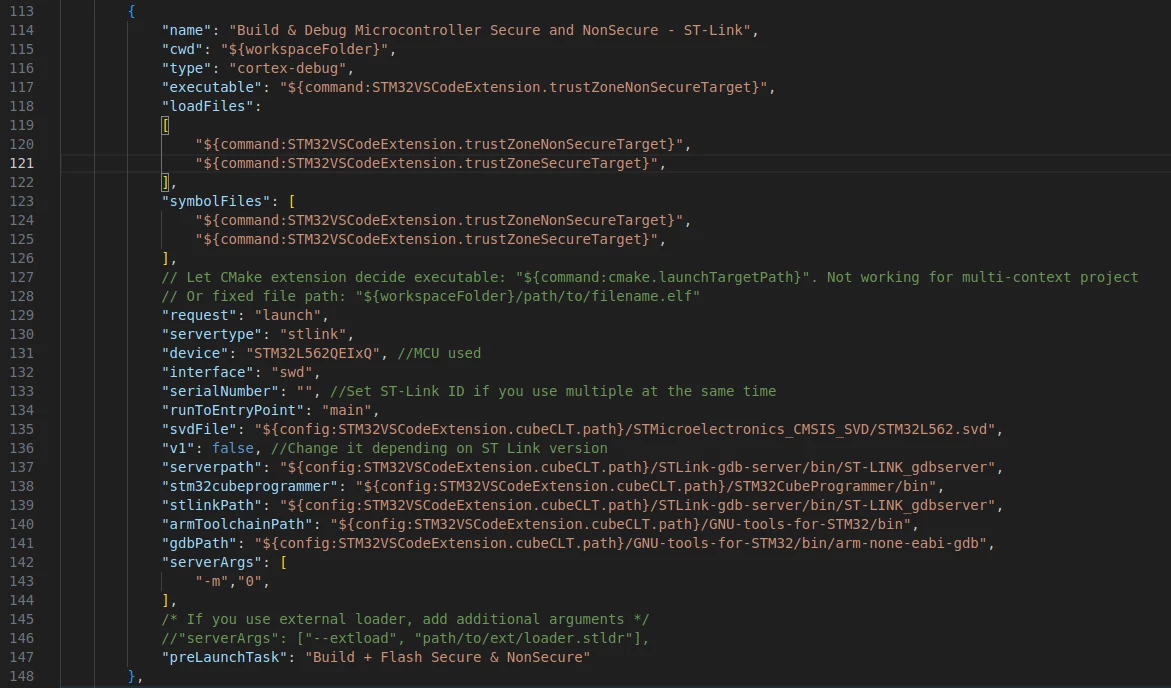Image resolution: width=1171 pixels, height=688 pixels.
Task: Click the "serverpath" key
Action: [x=212, y=468]
